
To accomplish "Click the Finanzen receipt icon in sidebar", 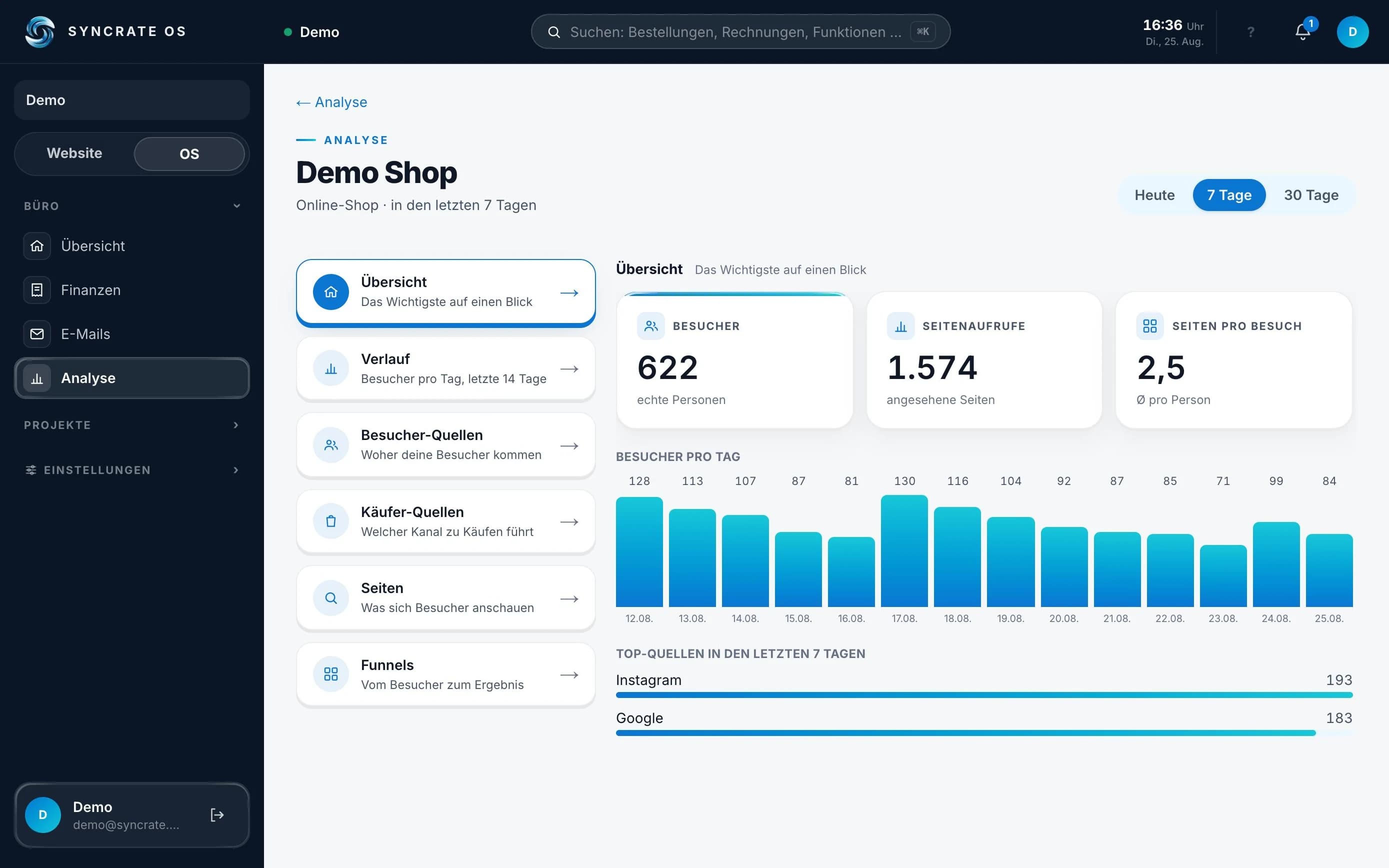I will [36, 290].
